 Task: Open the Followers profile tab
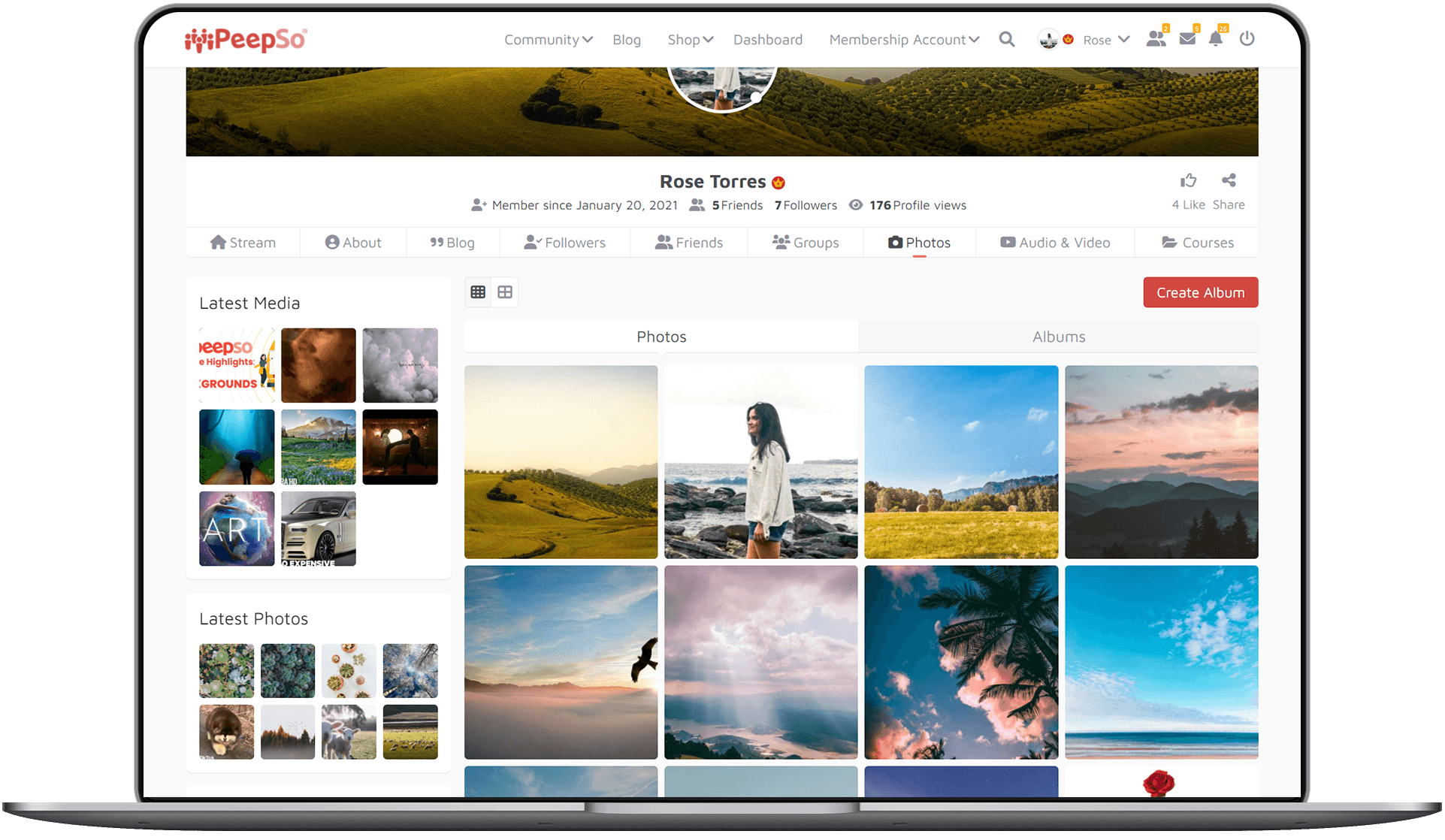[x=565, y=243]
